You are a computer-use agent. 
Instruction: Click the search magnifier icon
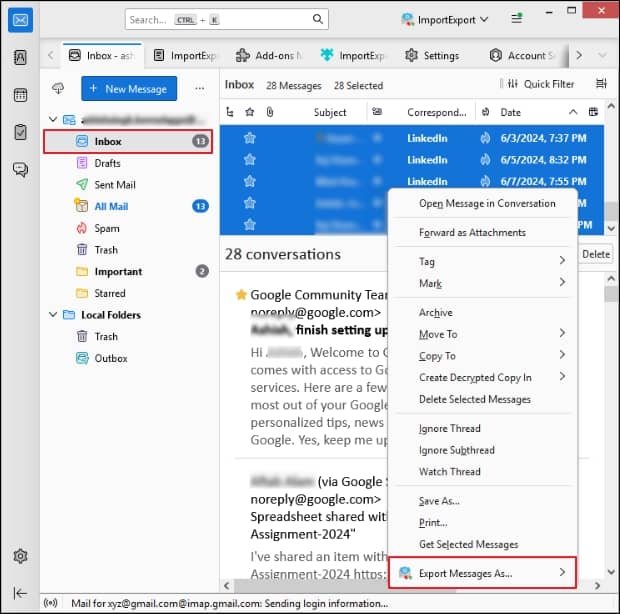318,19
